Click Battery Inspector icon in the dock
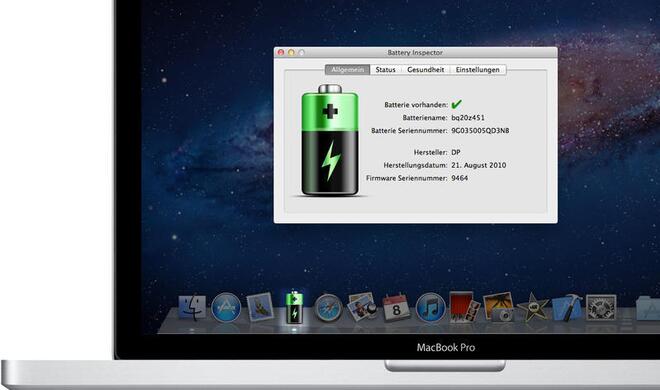Screen dimensions: 660x390 click(x=295, y=307)
